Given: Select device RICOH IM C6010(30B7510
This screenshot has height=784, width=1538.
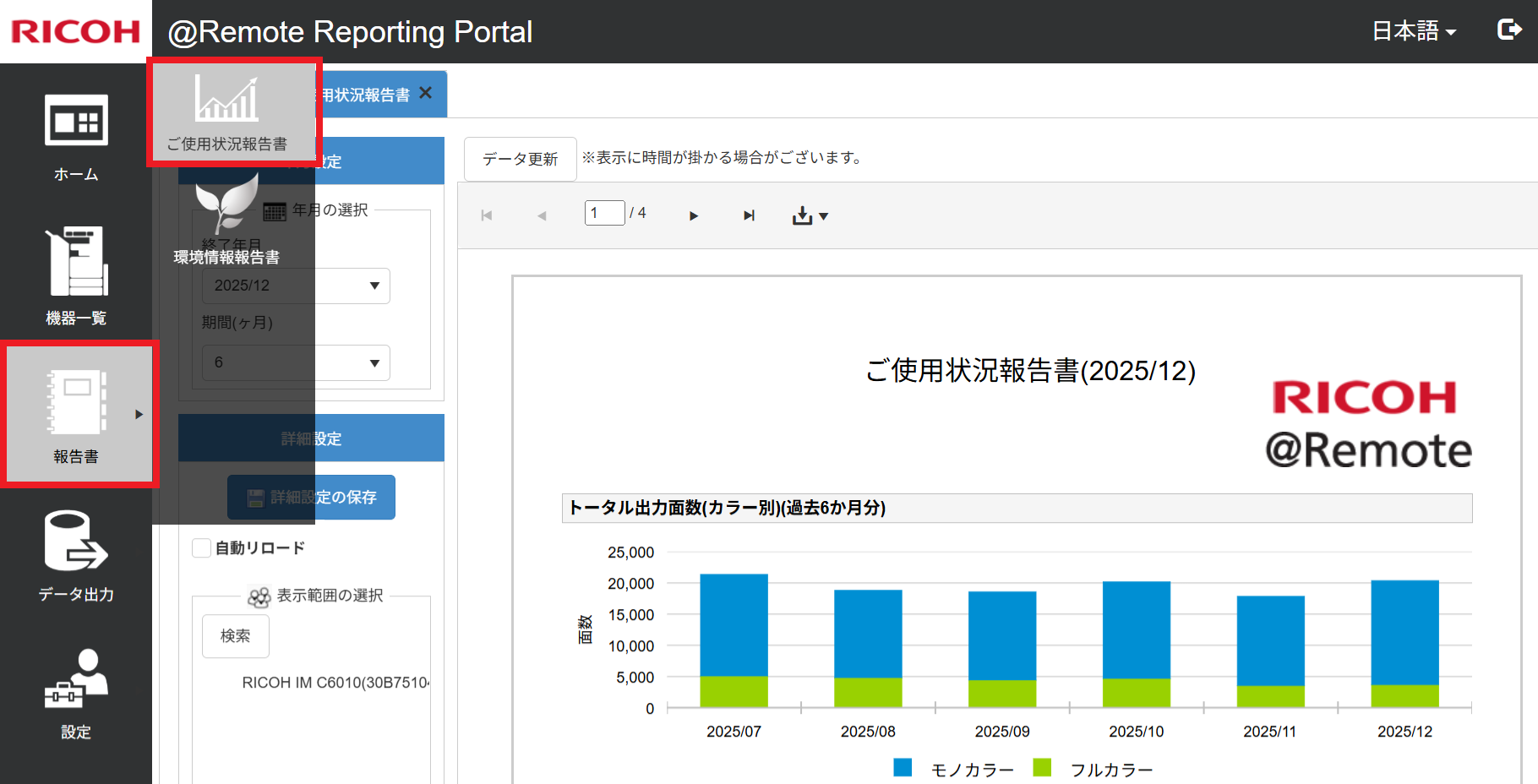Looking at the screenshot, I should point(336,683).
